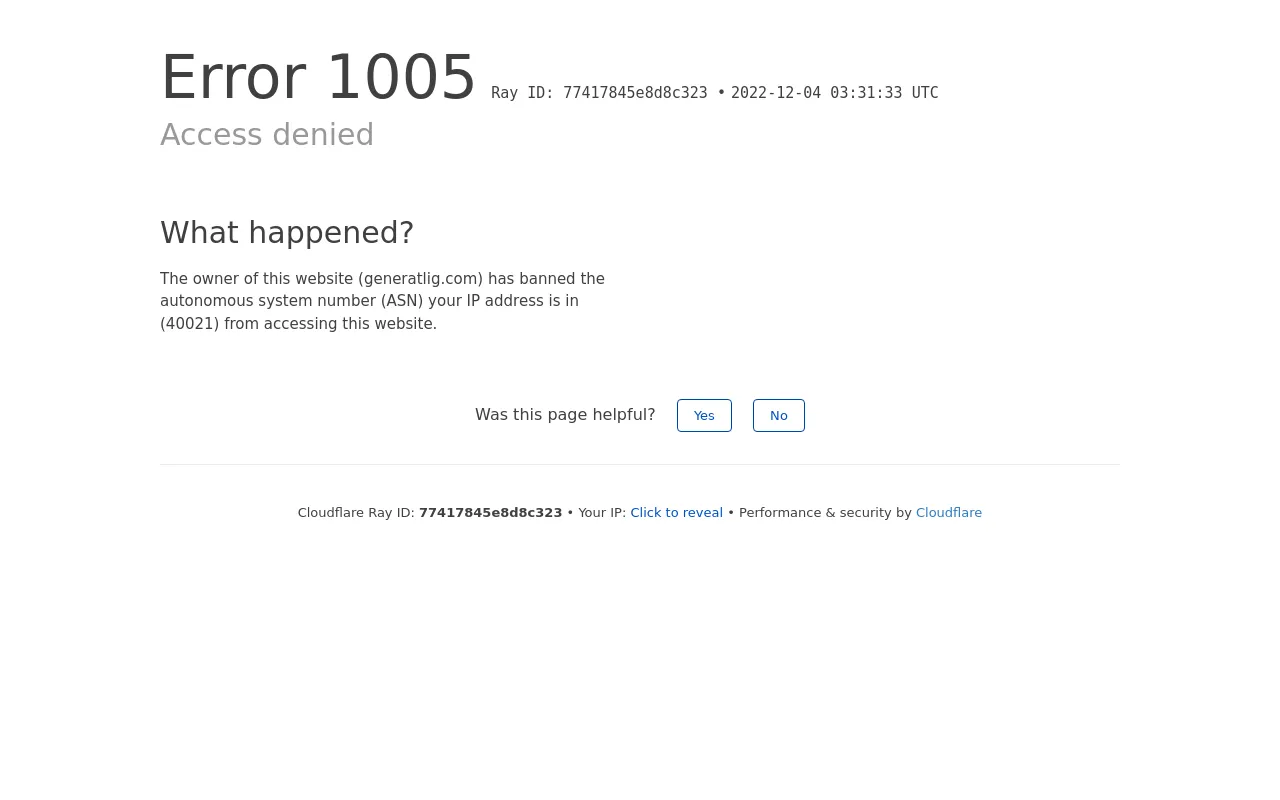Click the Ray ID text beside the heading
1280x800 pixels.
(608, 93)
